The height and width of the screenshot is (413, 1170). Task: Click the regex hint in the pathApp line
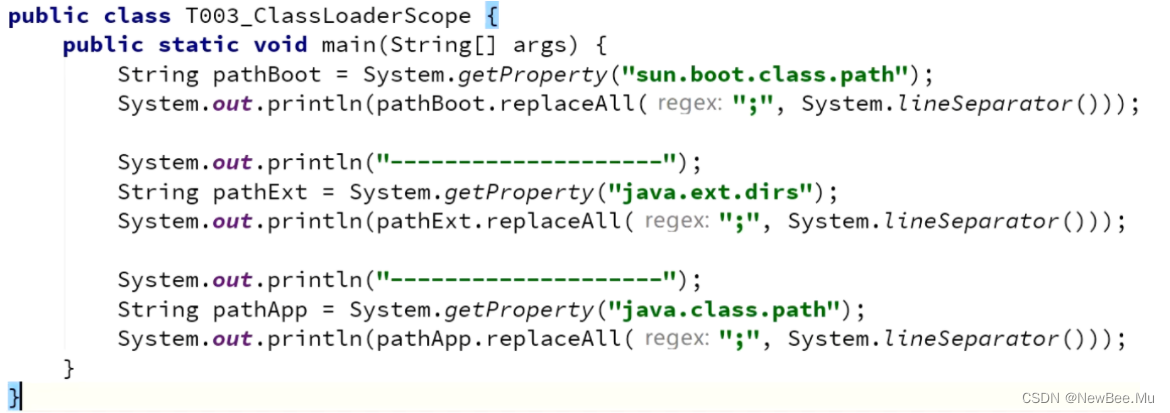676,338
